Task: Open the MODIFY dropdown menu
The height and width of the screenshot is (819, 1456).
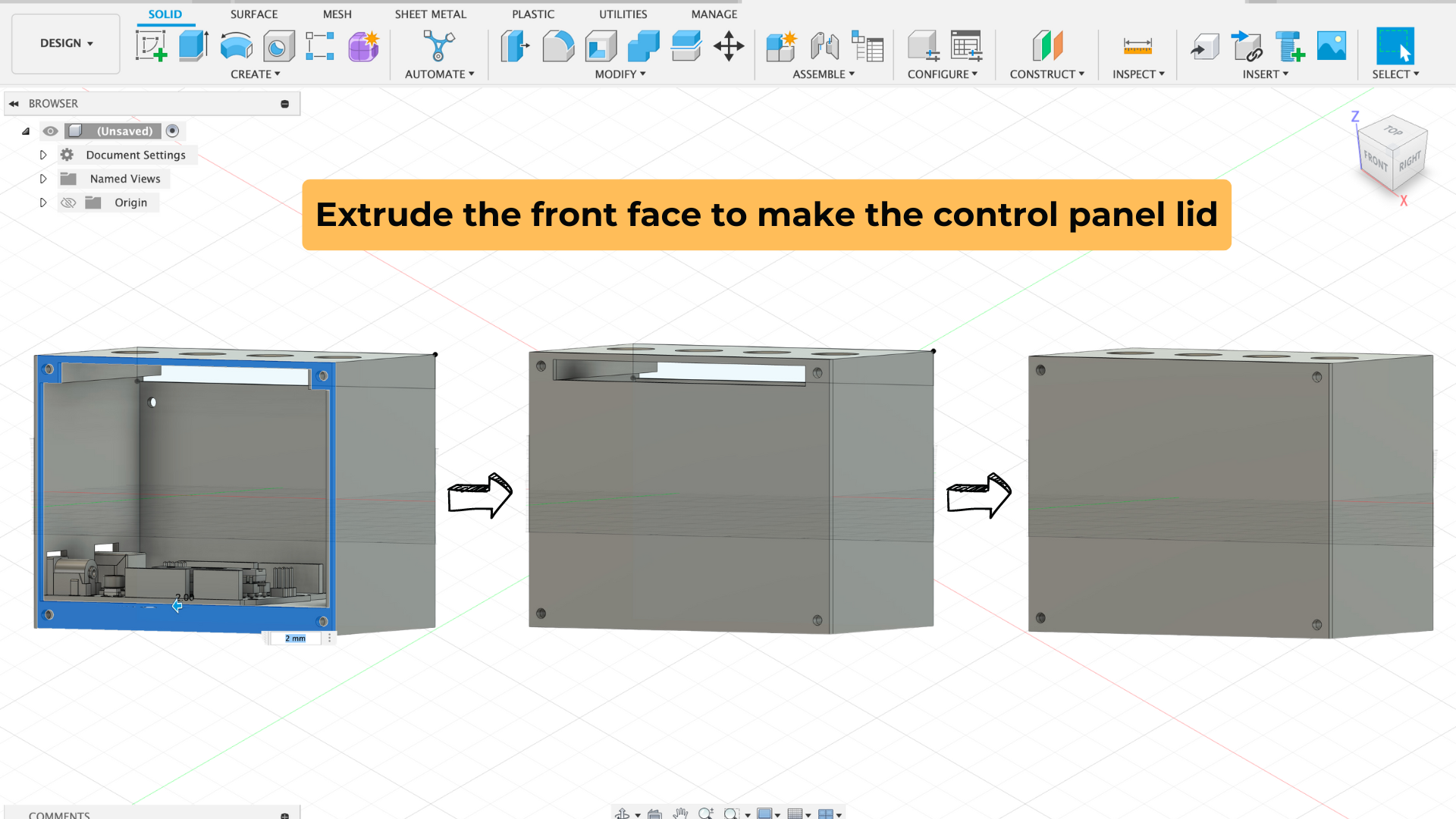Action: (620, 74)
